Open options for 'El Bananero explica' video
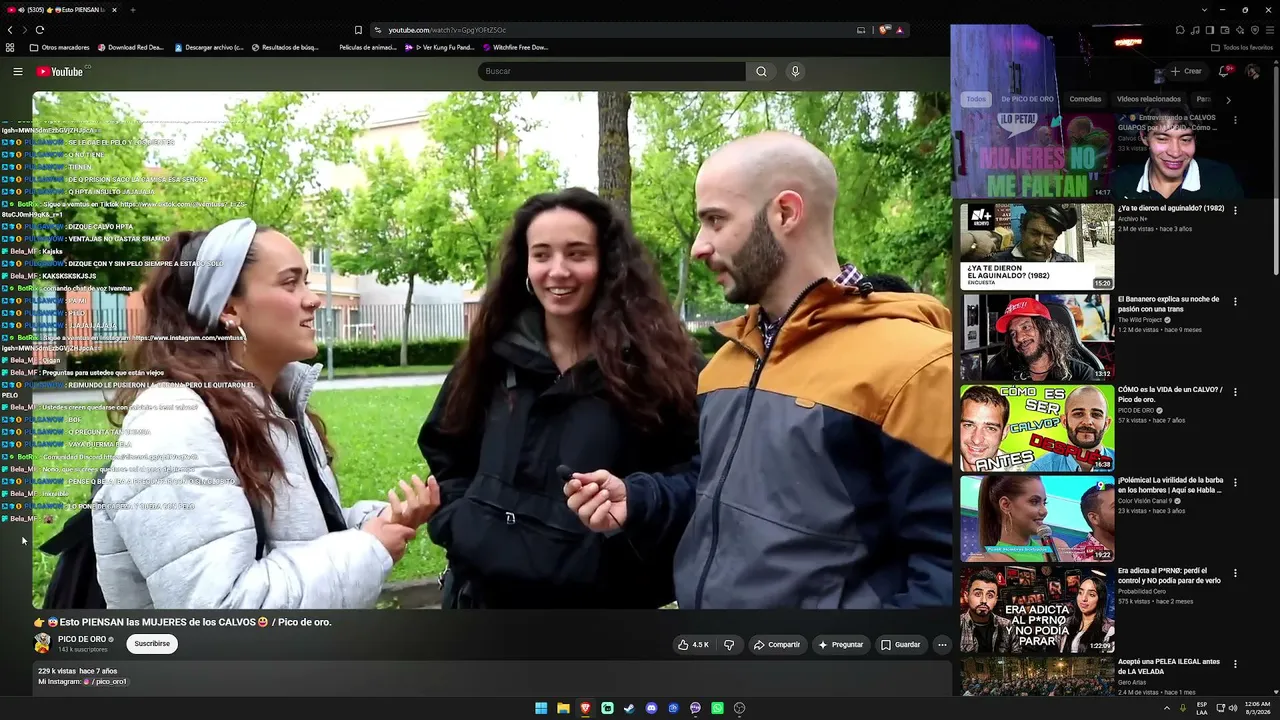Screen dimensions: 1280x720 click(x=1235, y=301)
